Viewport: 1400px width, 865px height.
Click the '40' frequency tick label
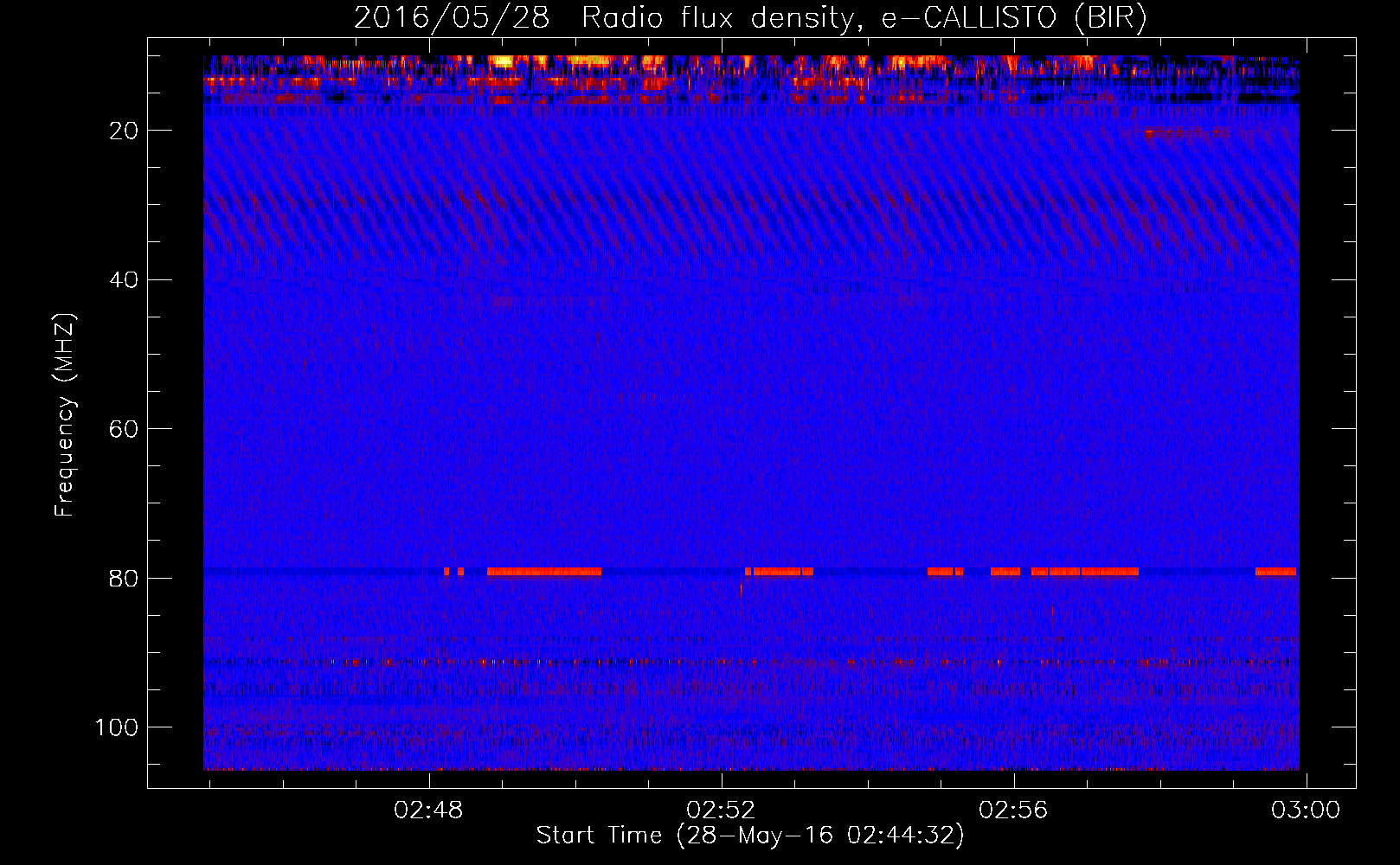coord(124,280)
